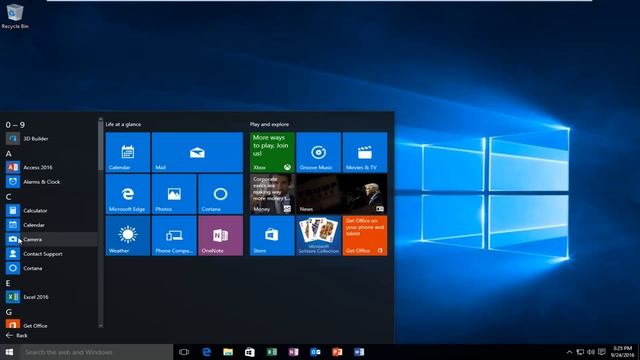640x360 pixels.
Task: Open Edge from the taskbar
Action: [x=207, y=352]
